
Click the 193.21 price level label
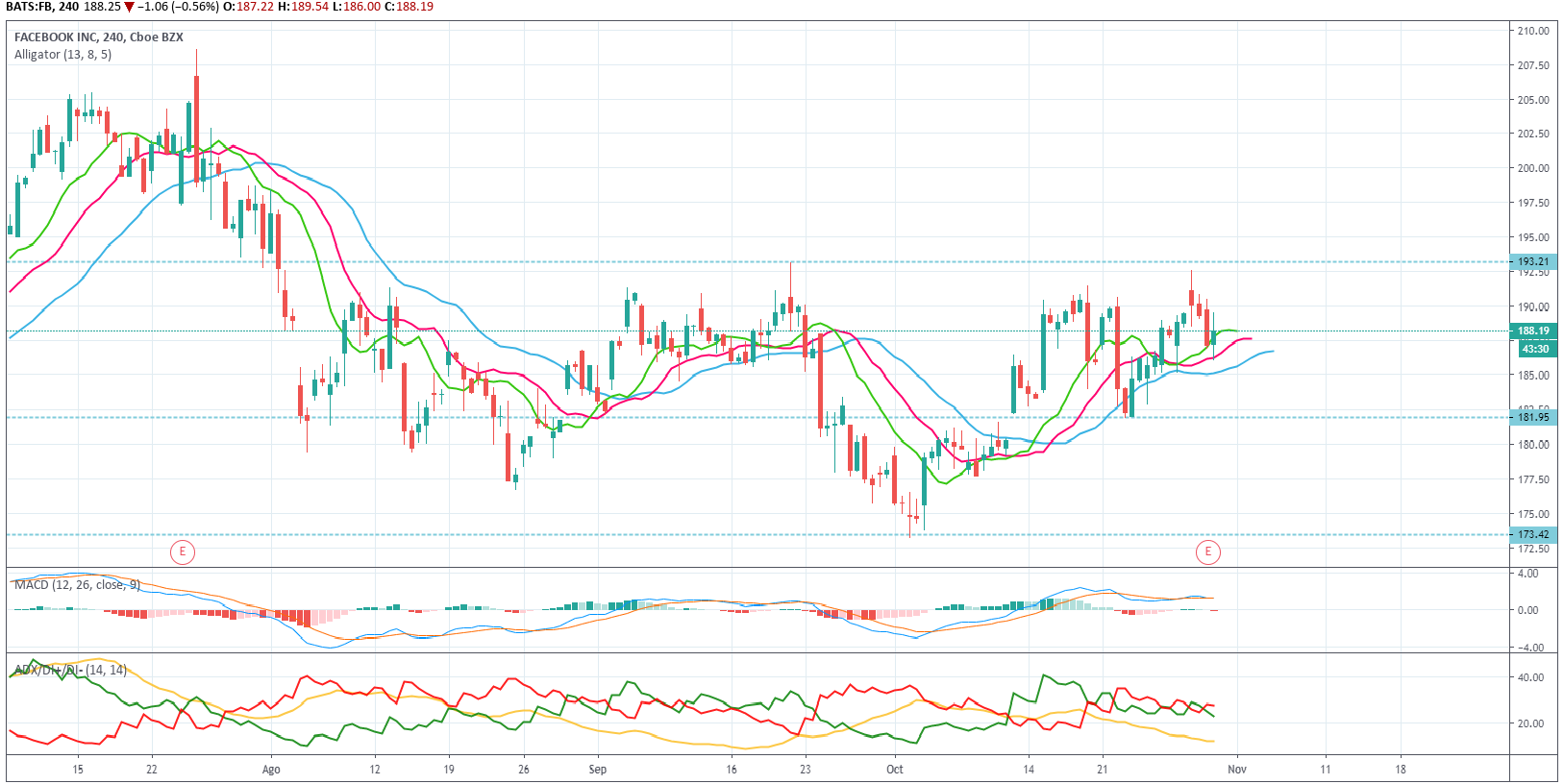1533,261
